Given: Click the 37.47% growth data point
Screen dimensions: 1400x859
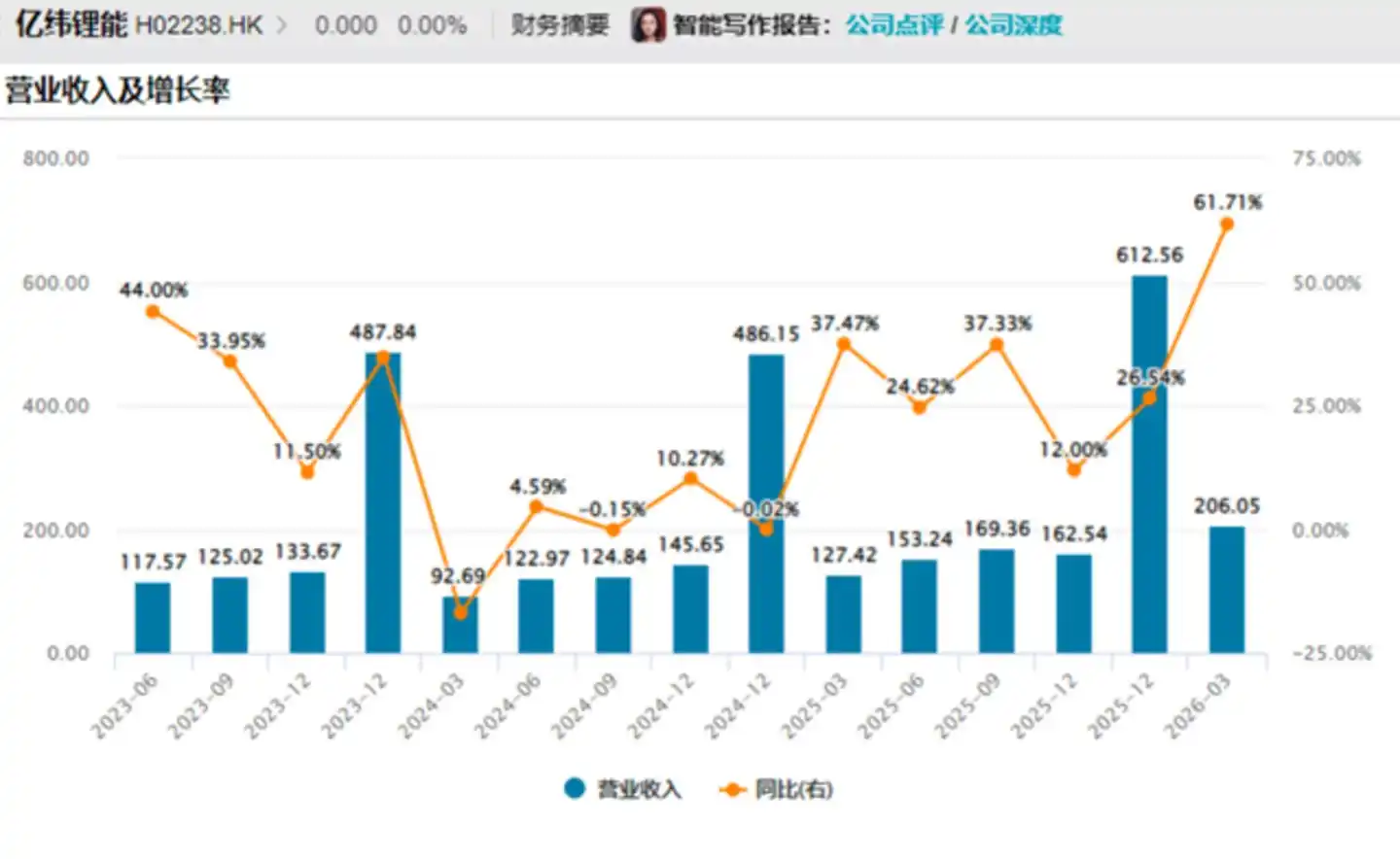Looking at the screenshot, I should [844, 344].
